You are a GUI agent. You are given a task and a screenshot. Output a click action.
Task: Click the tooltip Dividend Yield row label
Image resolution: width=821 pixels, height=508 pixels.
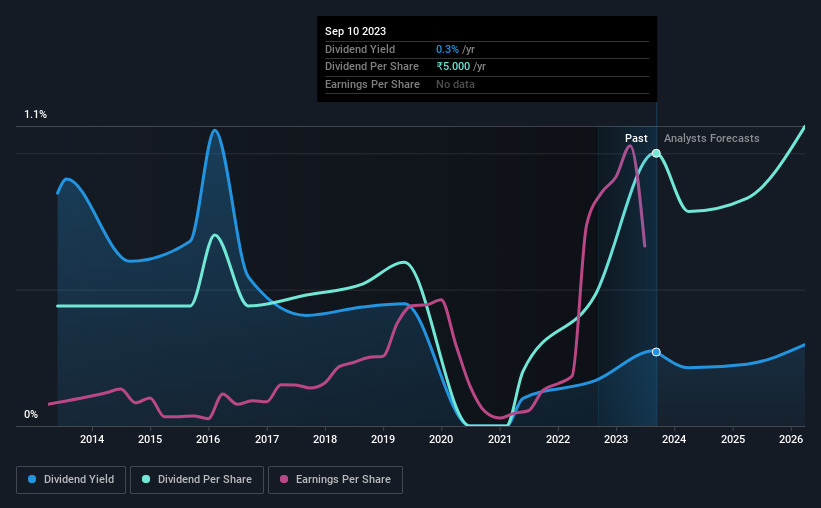(x=360, y=49)
